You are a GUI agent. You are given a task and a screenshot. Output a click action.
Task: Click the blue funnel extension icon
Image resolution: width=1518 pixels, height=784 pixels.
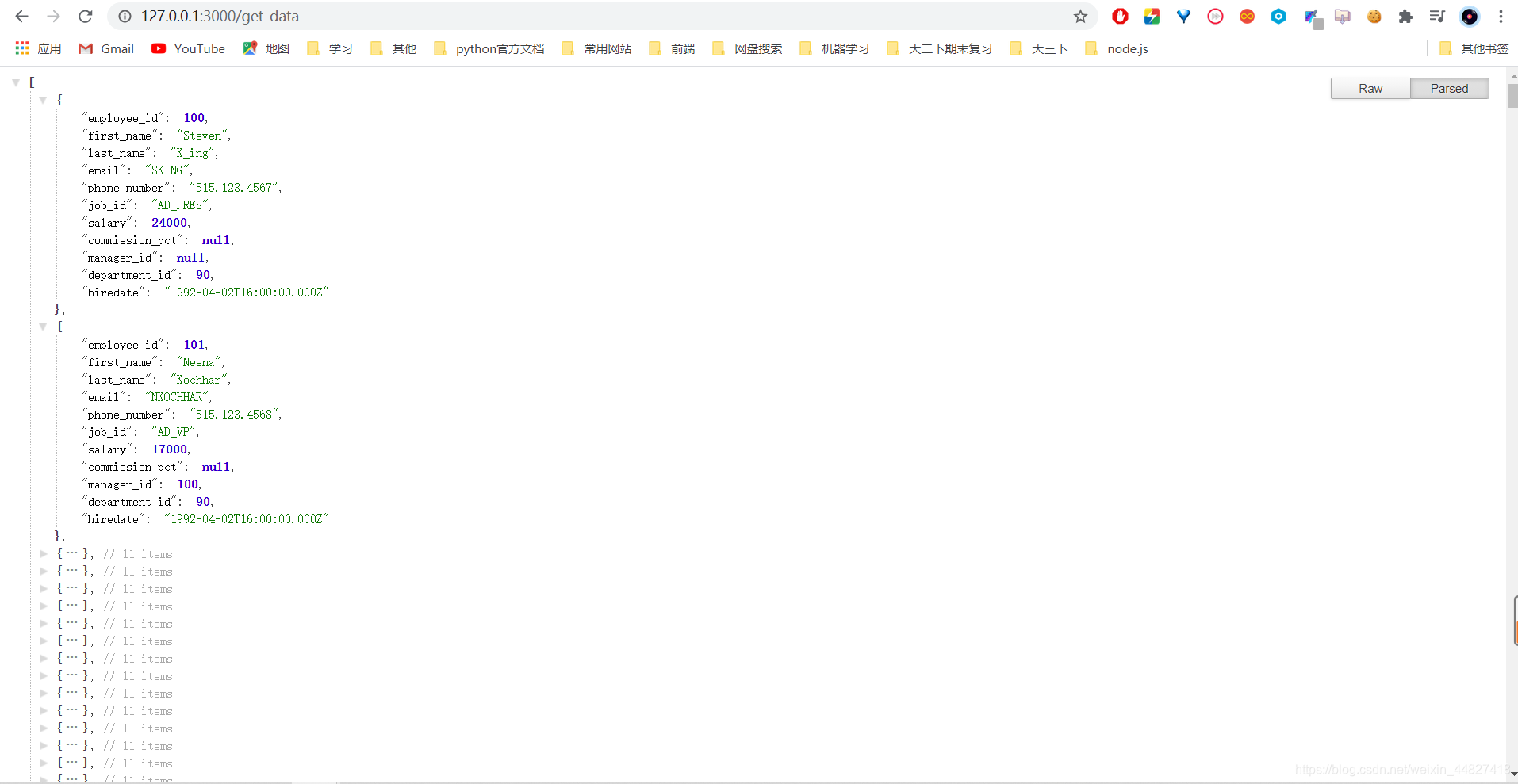coord(1183,16)
